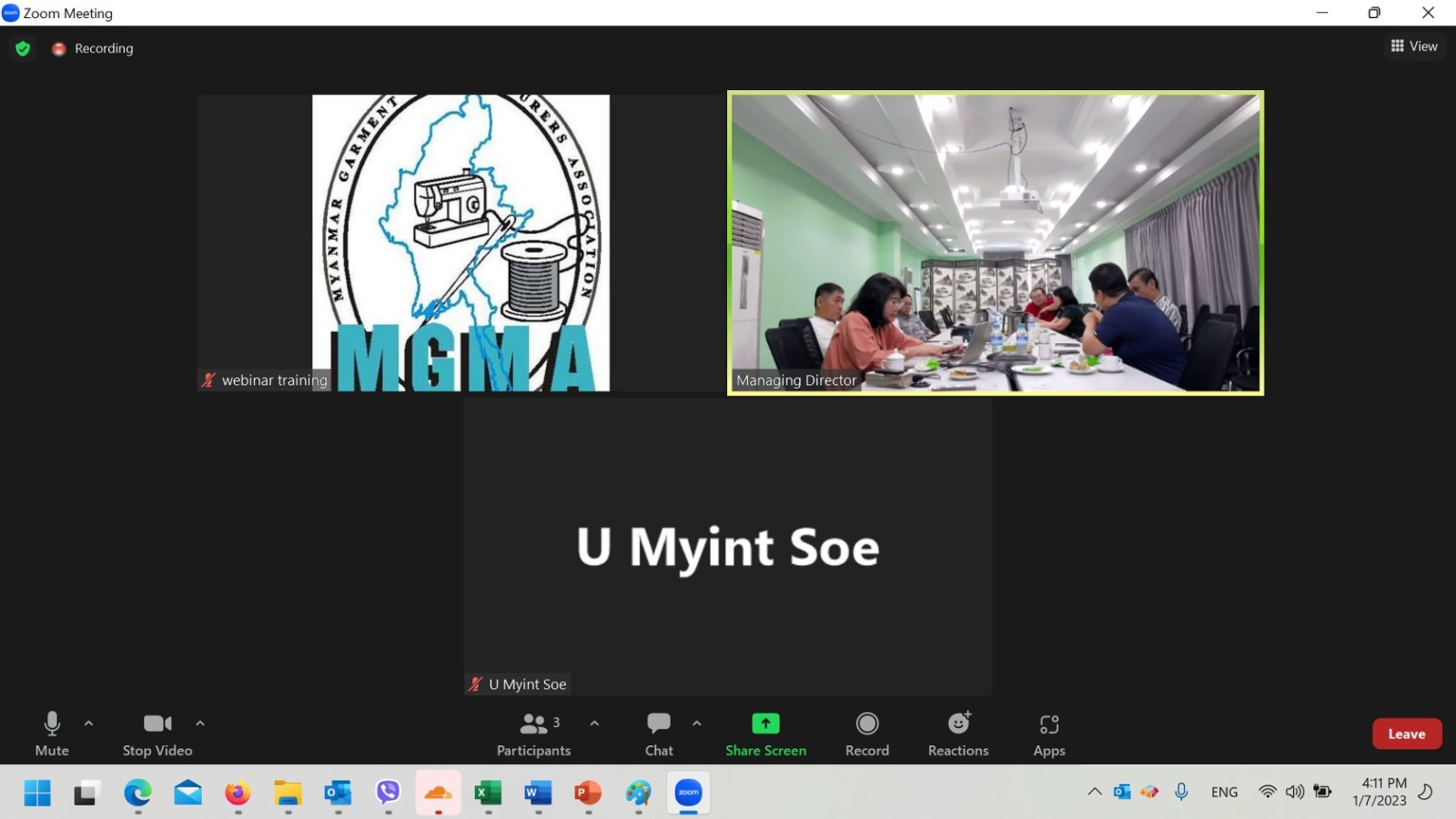Click the webinar training name label

(x=274, y=380)
